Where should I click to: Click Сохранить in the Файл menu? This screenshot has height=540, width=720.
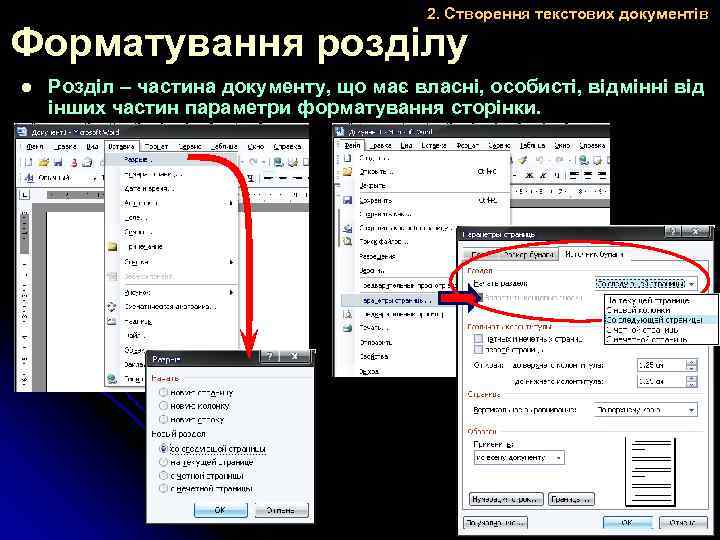(x=376, y=201)
